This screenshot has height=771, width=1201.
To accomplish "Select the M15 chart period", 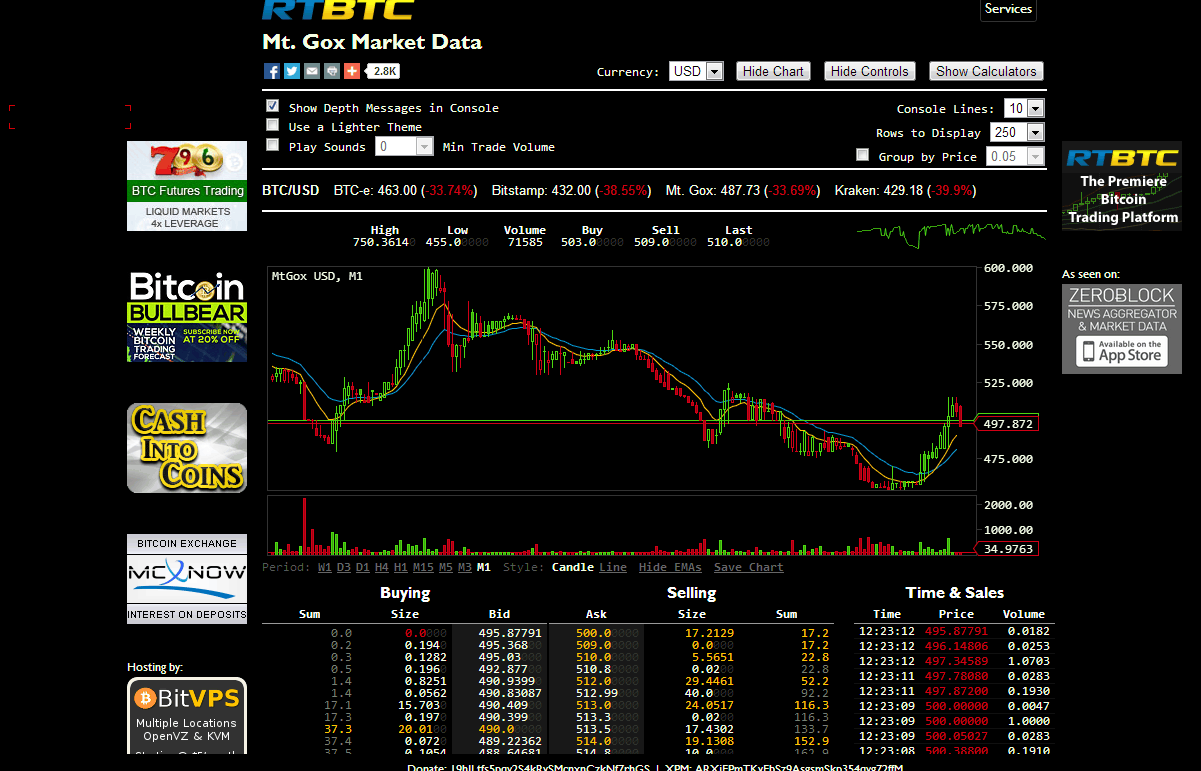I will coord(423,567).
